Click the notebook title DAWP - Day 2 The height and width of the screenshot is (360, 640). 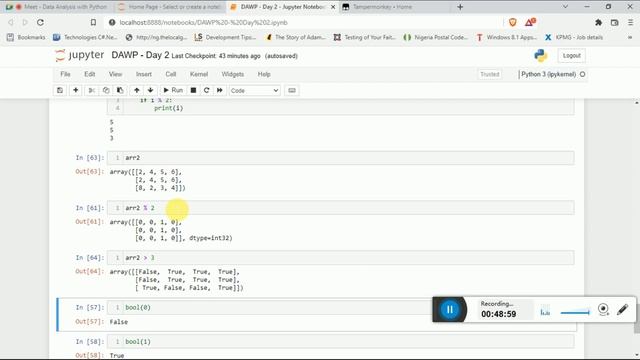pos(140,55)
